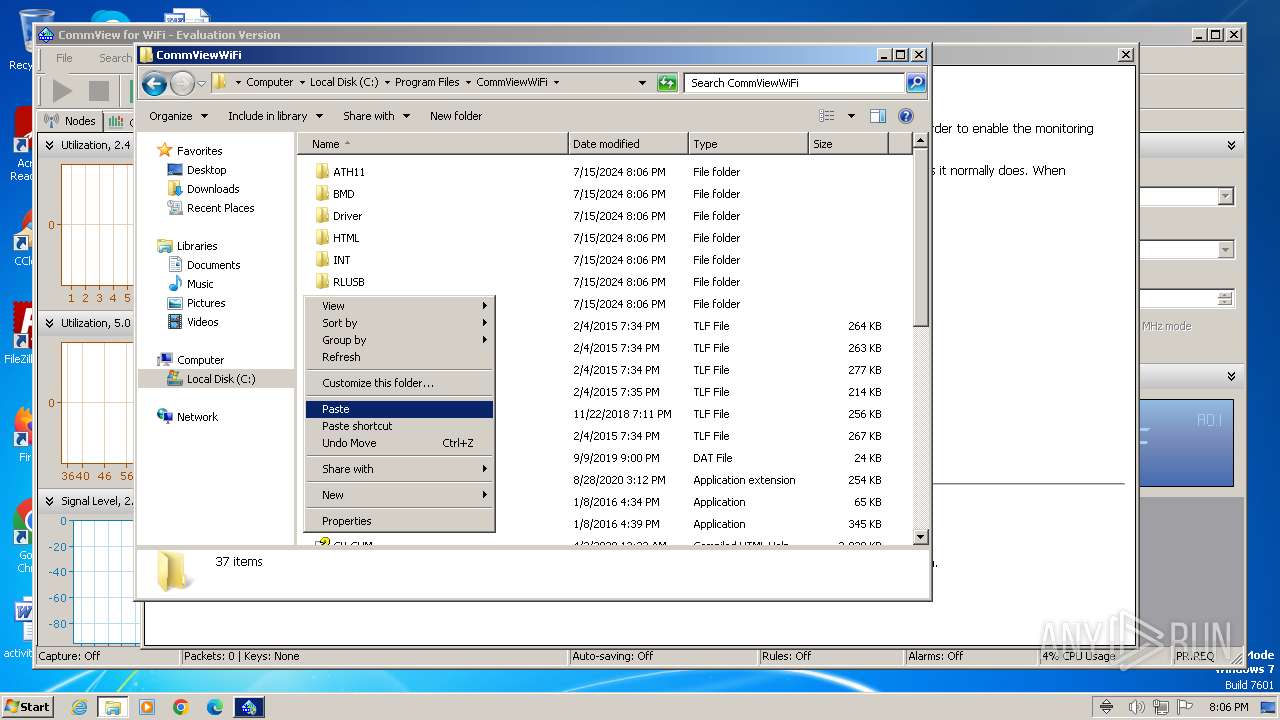The height and width of the screenshot is (720, 1280).
Task: Click the green Refresh address button
Action: point(667,83)
